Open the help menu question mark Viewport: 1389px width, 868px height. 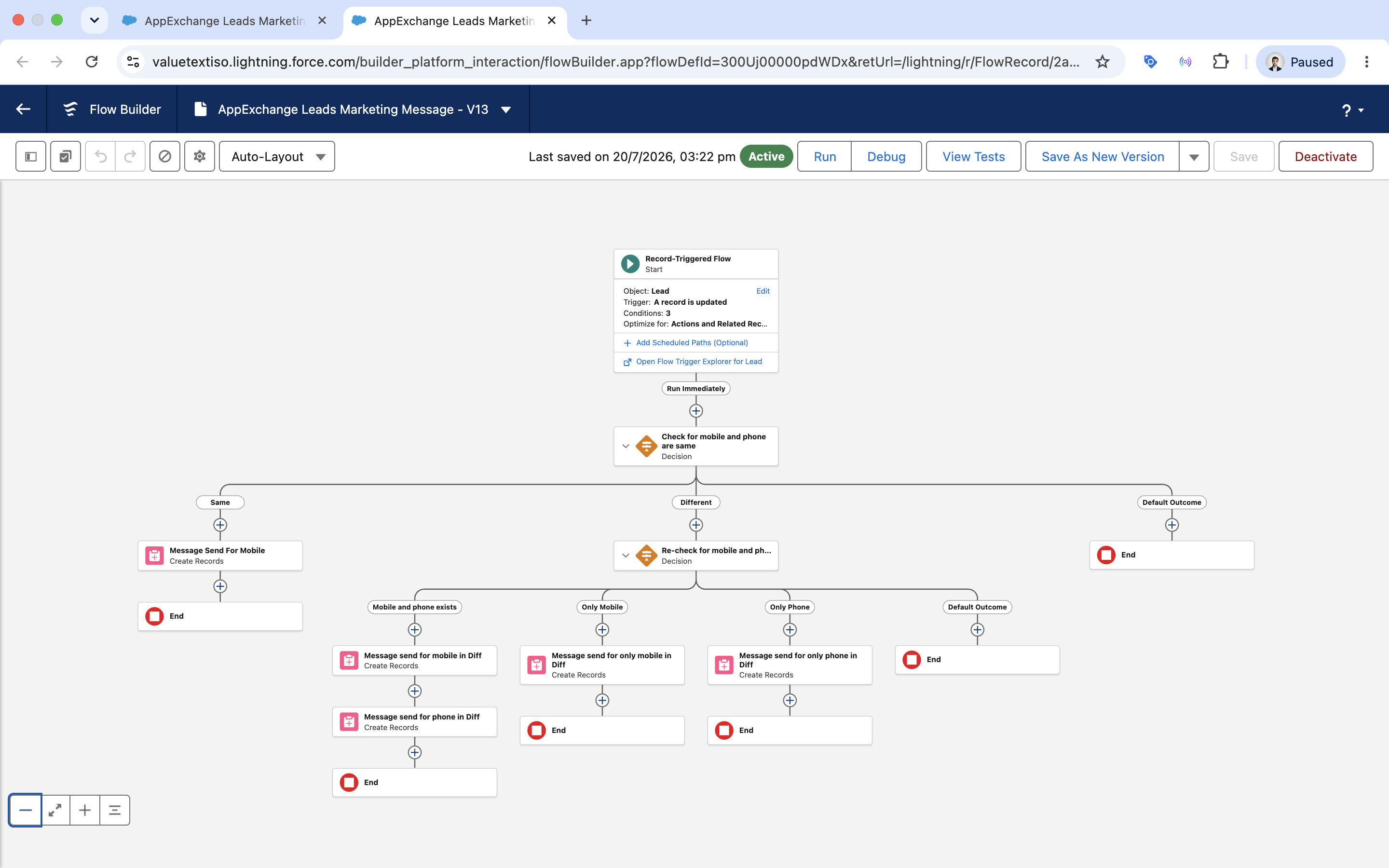coord(1352,109)
